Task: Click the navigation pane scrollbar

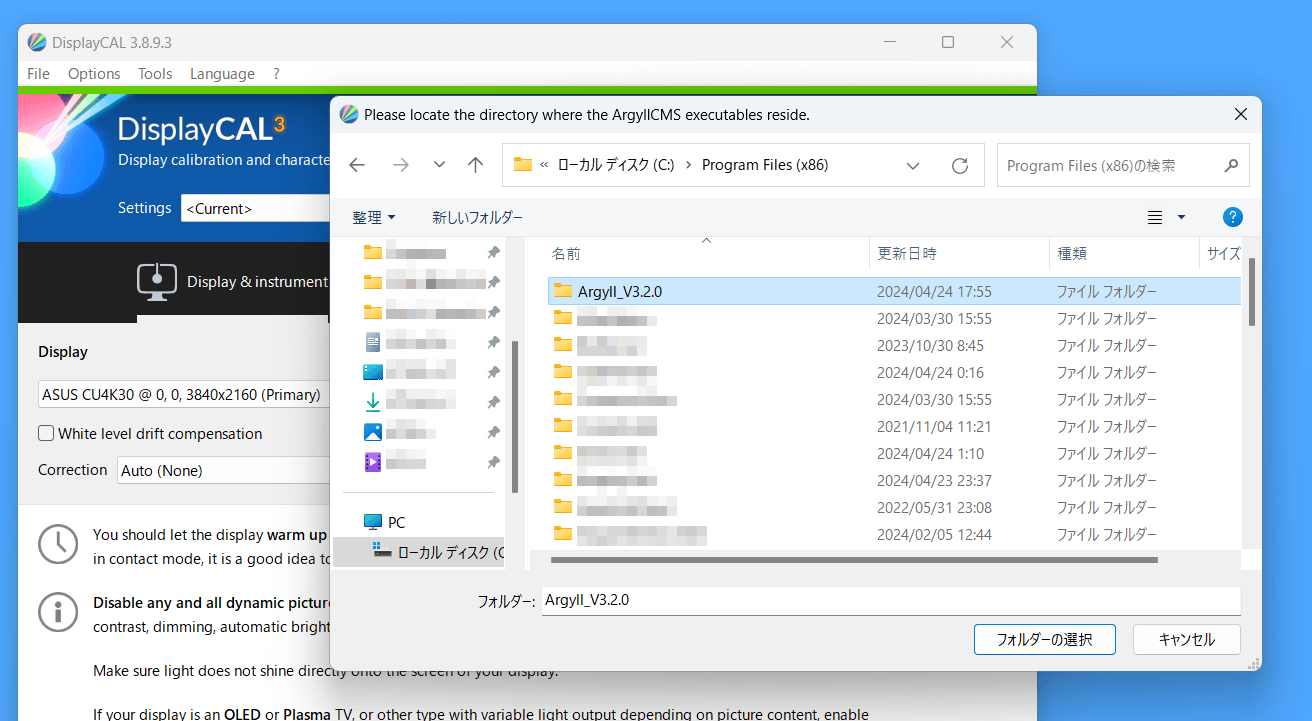Action: tap(515, 415)
